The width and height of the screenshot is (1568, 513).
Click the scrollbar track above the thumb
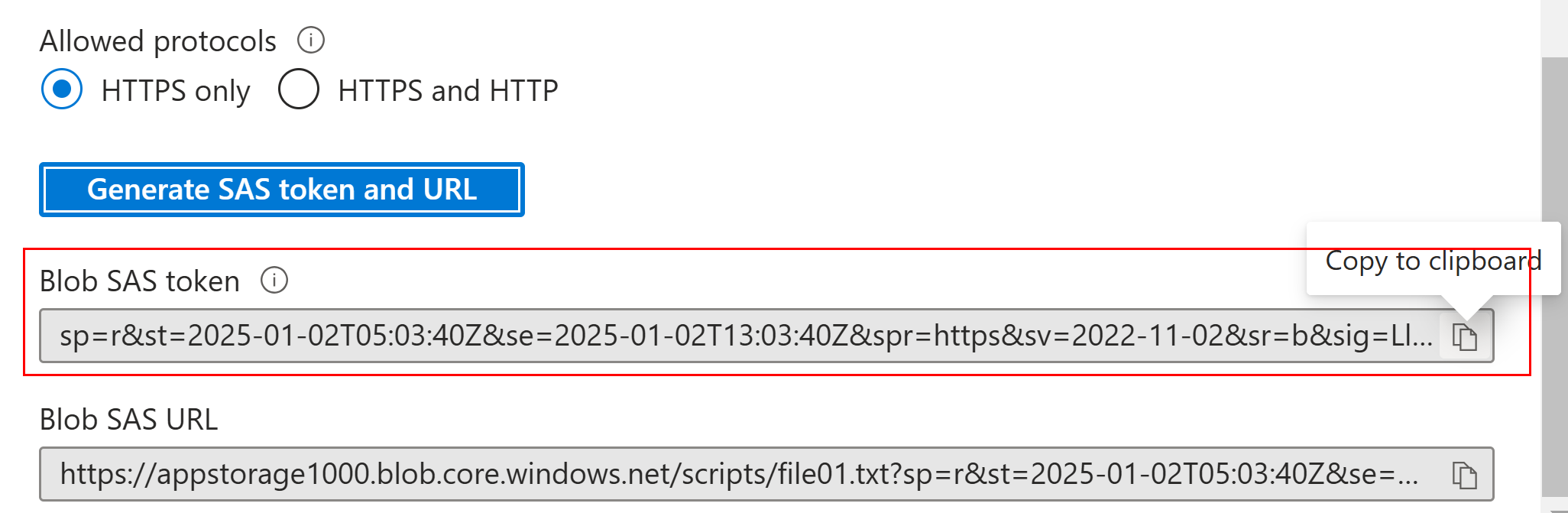[x=1554, y=28]
